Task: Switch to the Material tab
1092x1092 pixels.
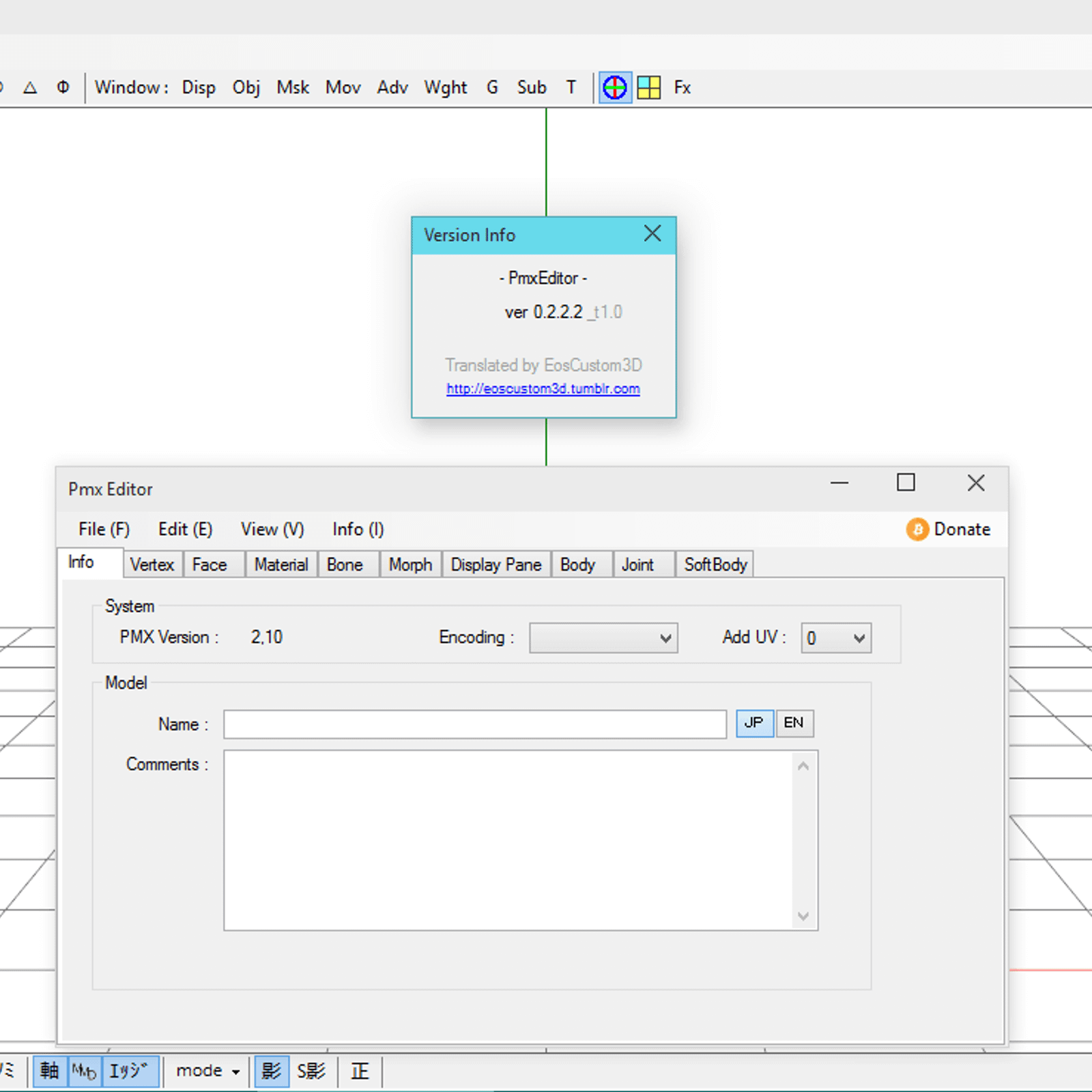Action: pos(281,564)
